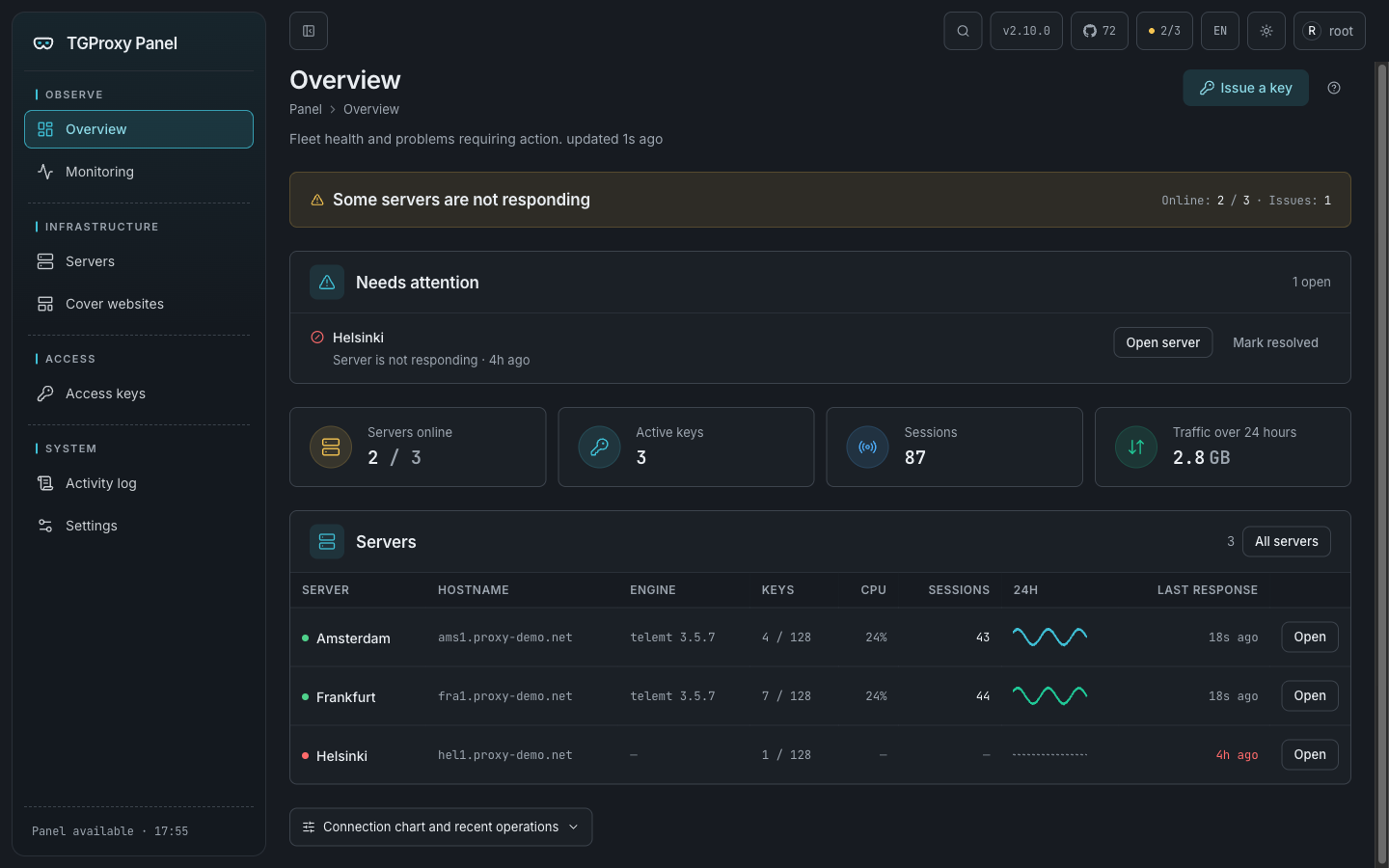1389x868 pixels.
Task: Navigate to Access keys
Action: 139,393
